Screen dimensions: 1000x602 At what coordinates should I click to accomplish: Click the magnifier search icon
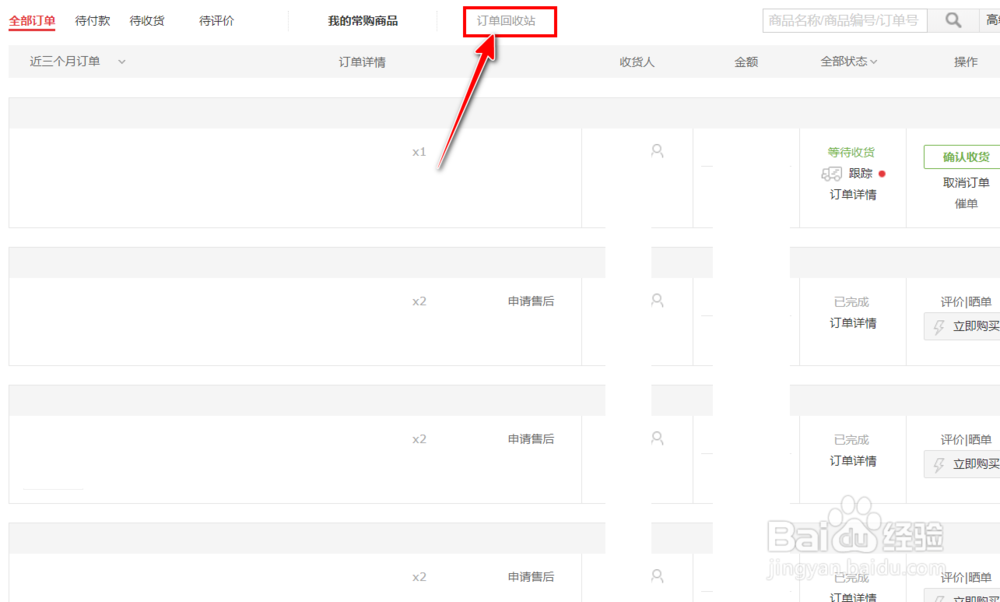953,20
